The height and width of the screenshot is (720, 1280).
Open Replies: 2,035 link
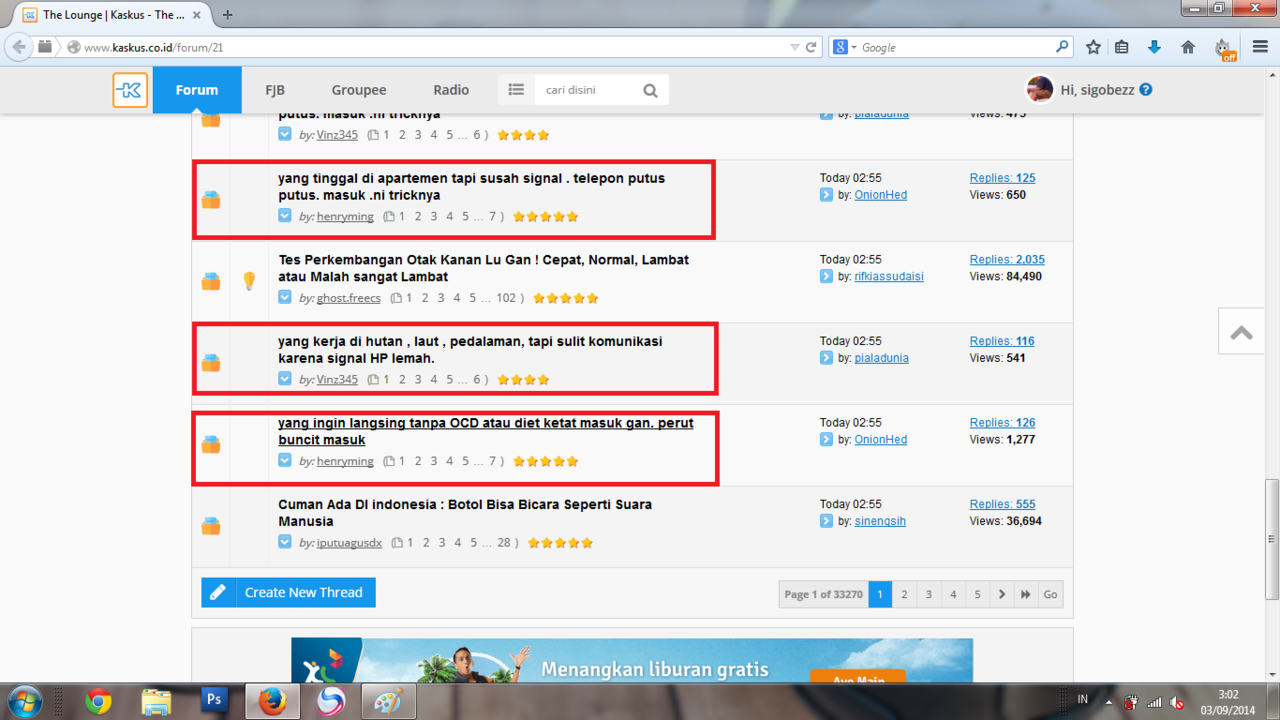pyautogui.click(x=1007, y=259)
